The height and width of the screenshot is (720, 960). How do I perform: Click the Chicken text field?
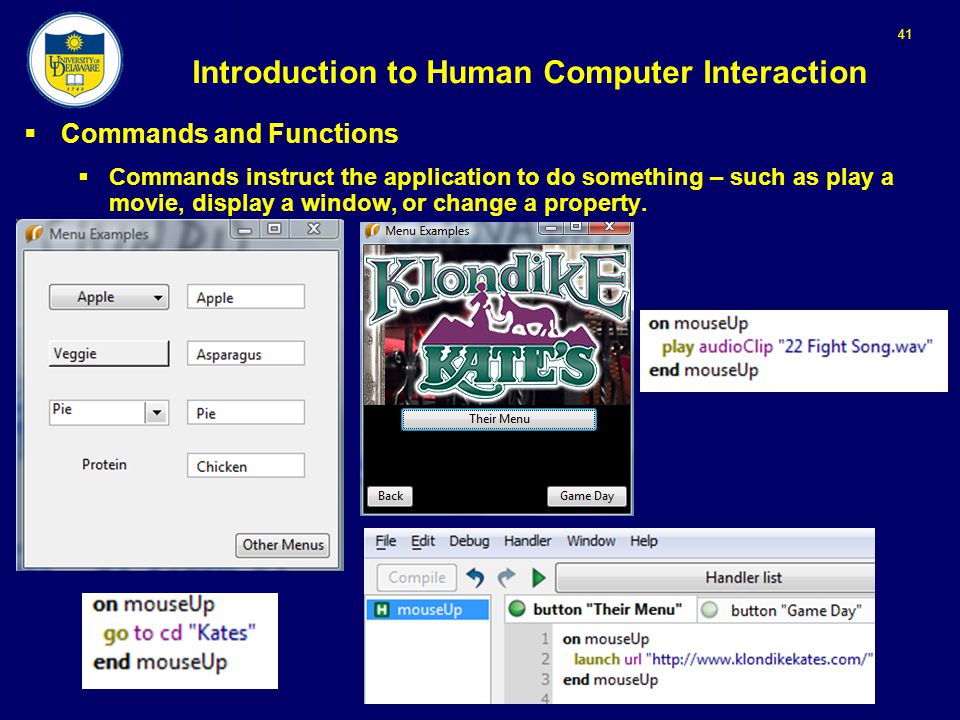coord(246,465)
